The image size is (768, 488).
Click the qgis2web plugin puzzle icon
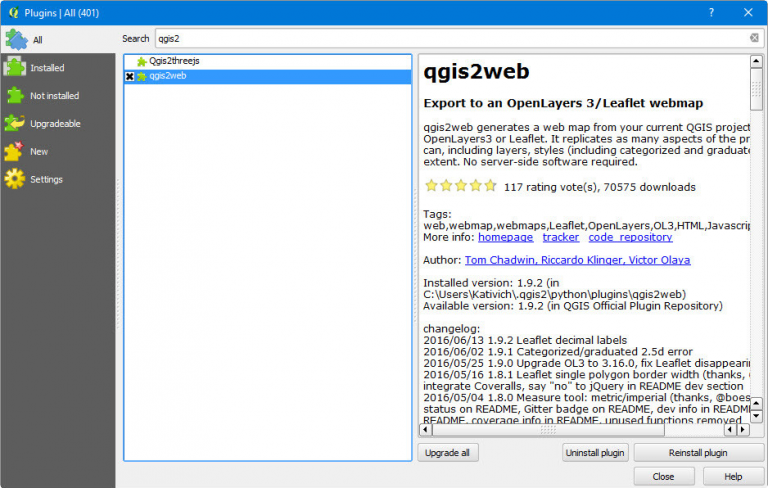coord(142,76)
